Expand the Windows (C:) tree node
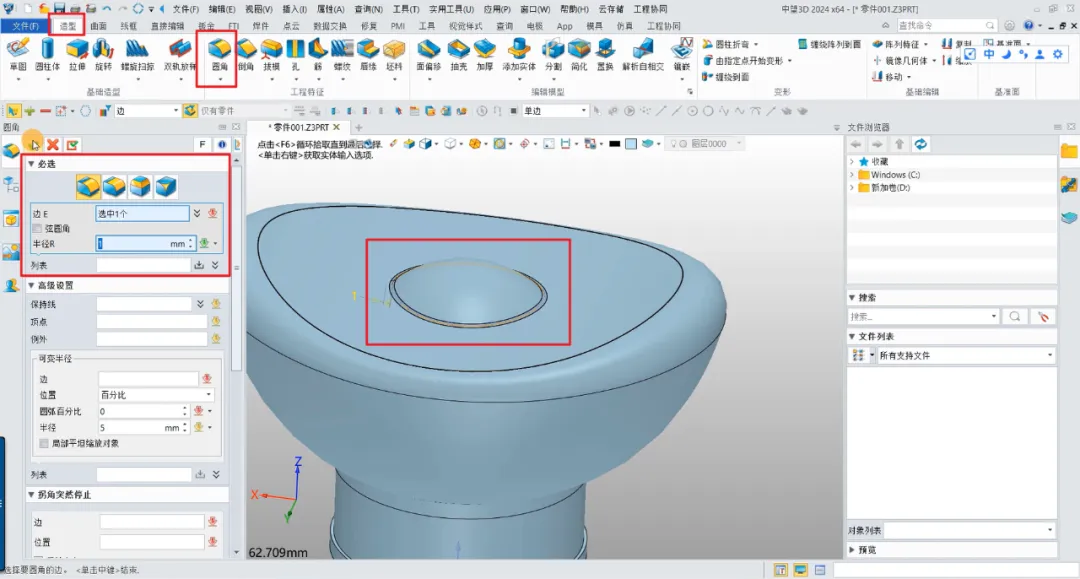This screenshot has width=1080, height=579. tap(851, 175)
